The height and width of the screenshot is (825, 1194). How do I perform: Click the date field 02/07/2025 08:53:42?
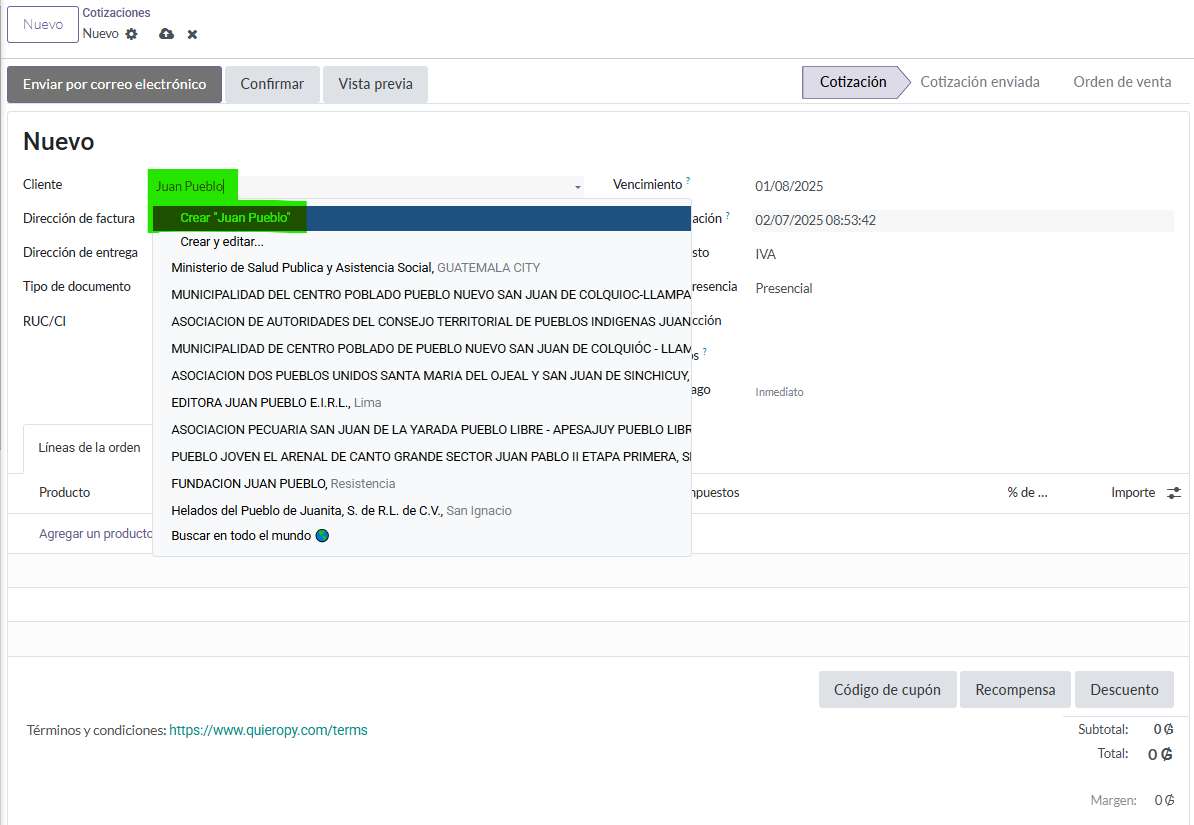(x=963, y=221)
